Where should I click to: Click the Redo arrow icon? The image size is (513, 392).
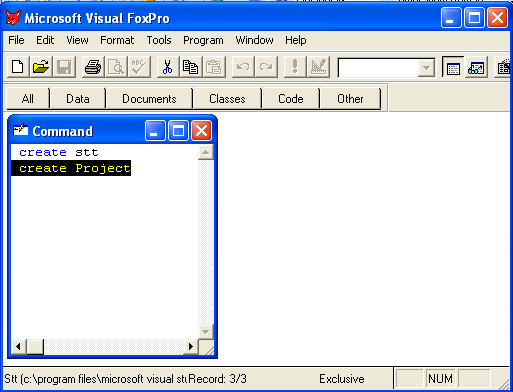(266, 67)
